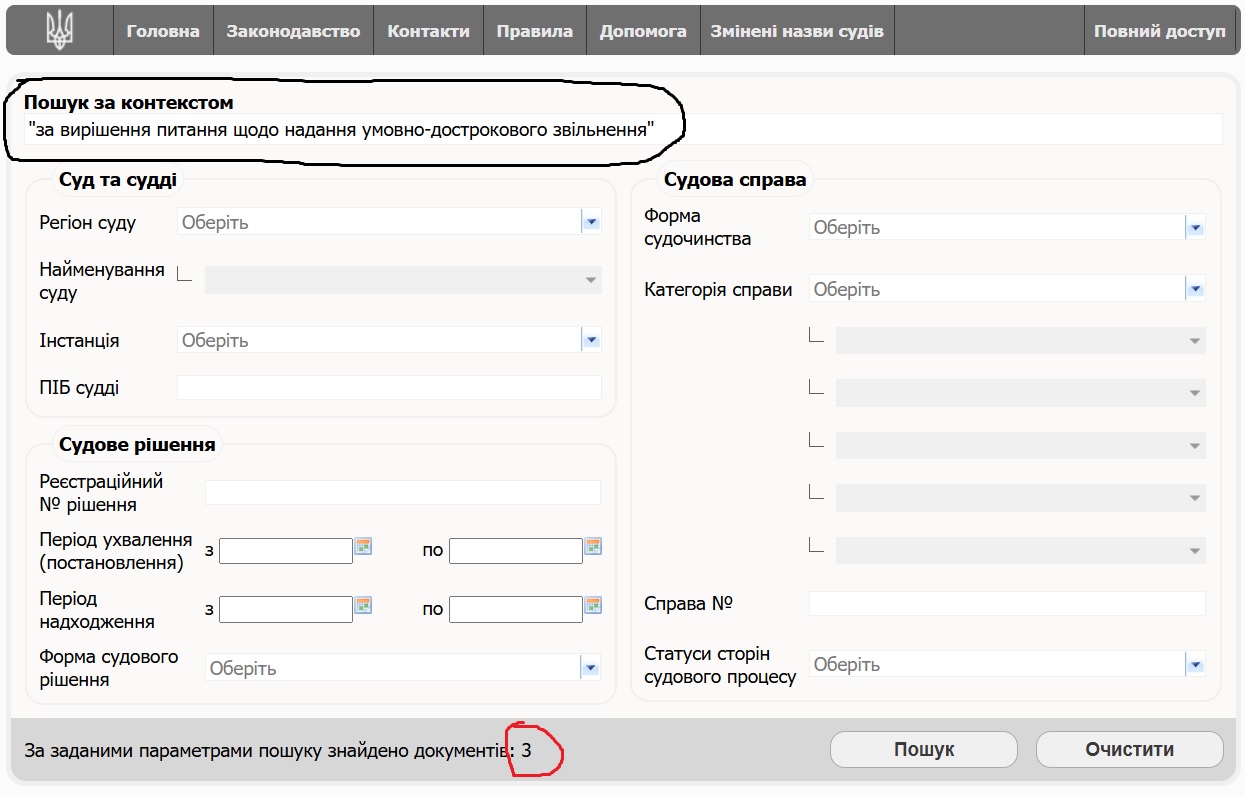Focus the ПІБ судді input field
This screenshot has width=1245, height=796.
point(389,387)
